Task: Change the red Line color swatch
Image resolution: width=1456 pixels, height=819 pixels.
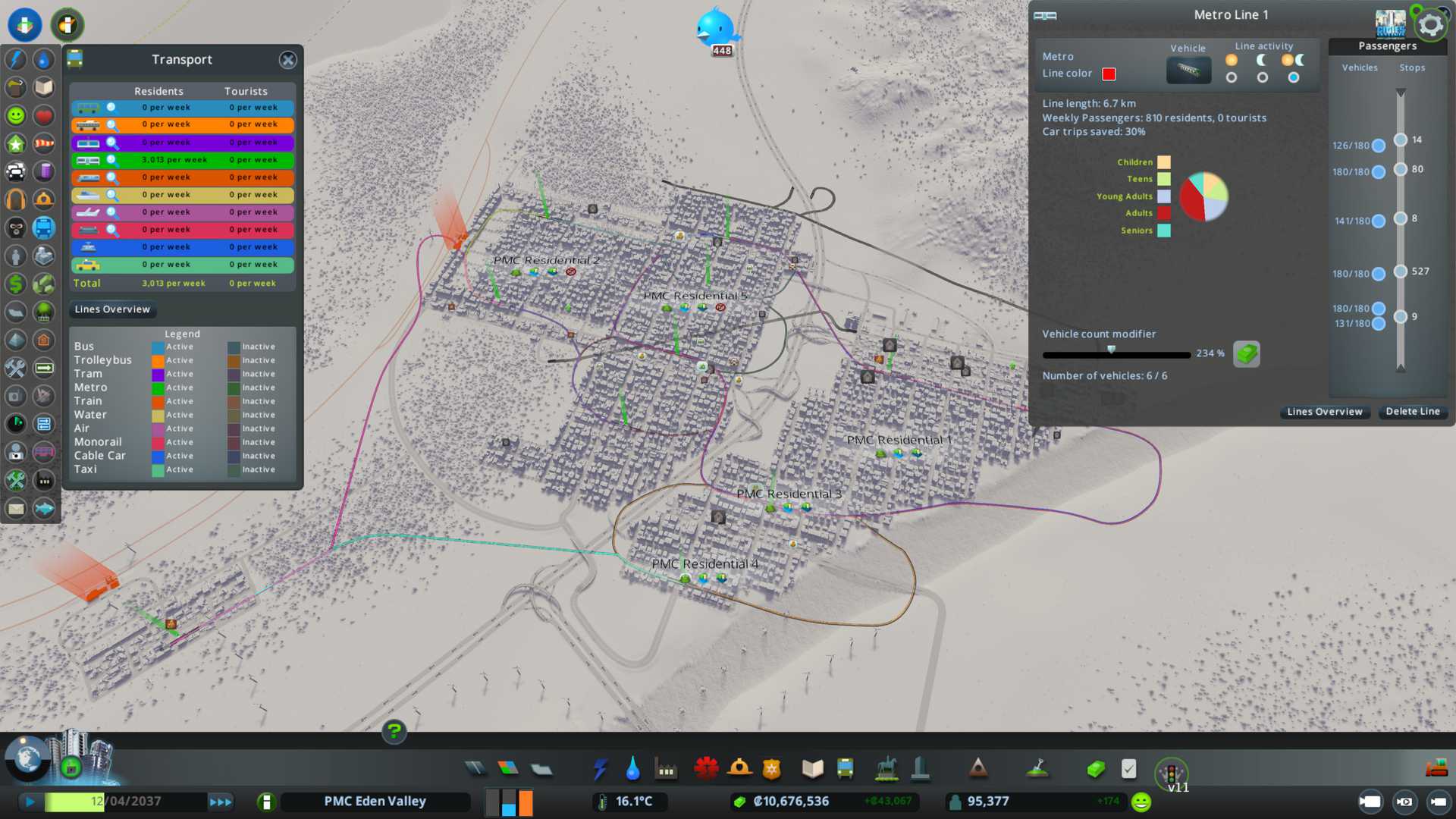Action: coord(1109,74)
